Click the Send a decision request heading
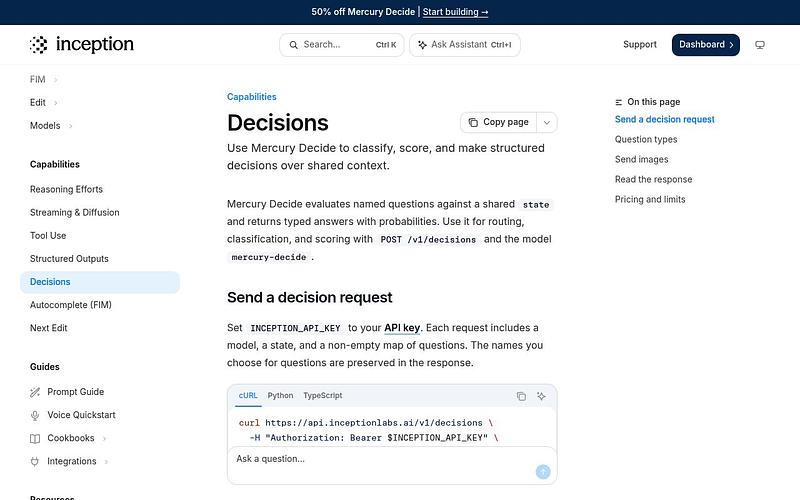 click(310, 297)
